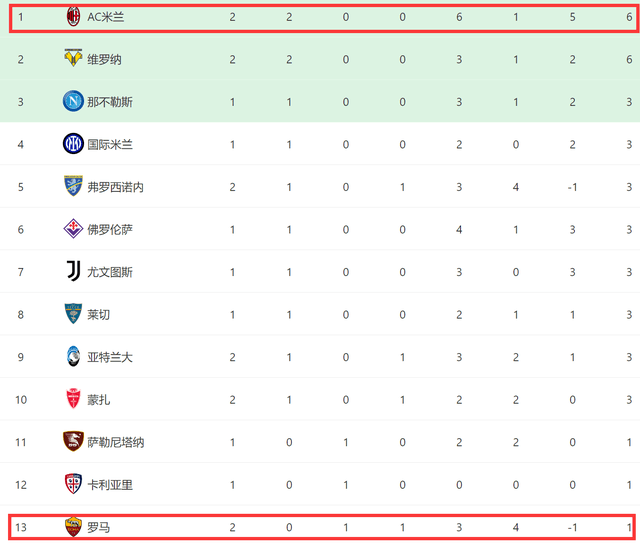Click the 罗马 wolf crest
Viewport: 640px width, 545px height.
[x=73, y=527]
